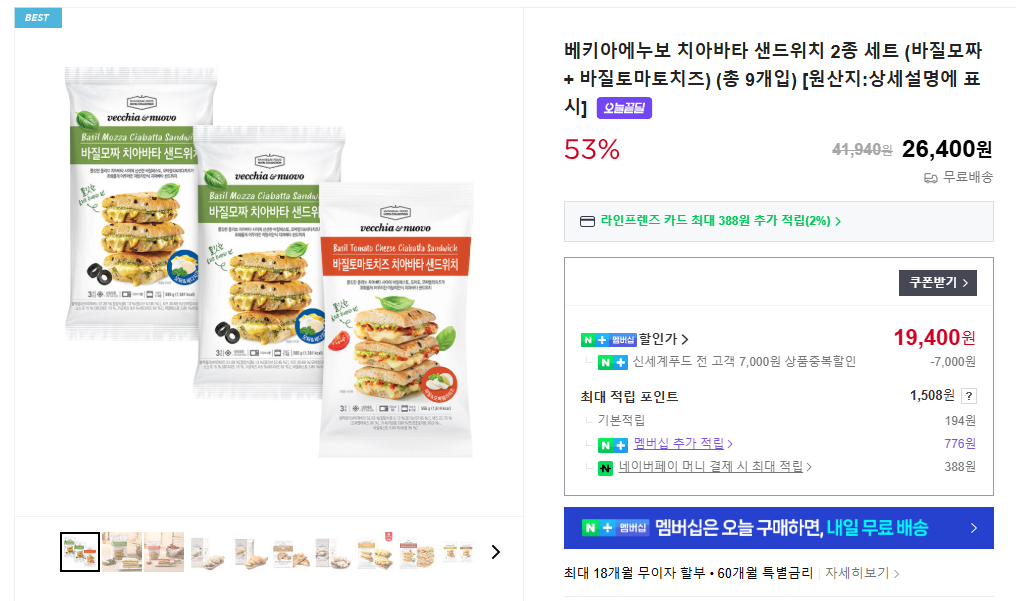1016x601 pixels.
Task: Click the white arrow on blue membership banner
Action: tap(973, 528)
